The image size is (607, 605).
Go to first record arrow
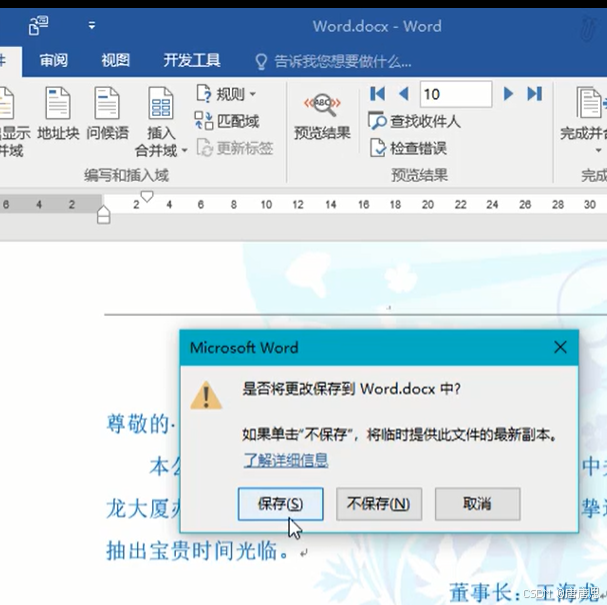pos(377,94)
